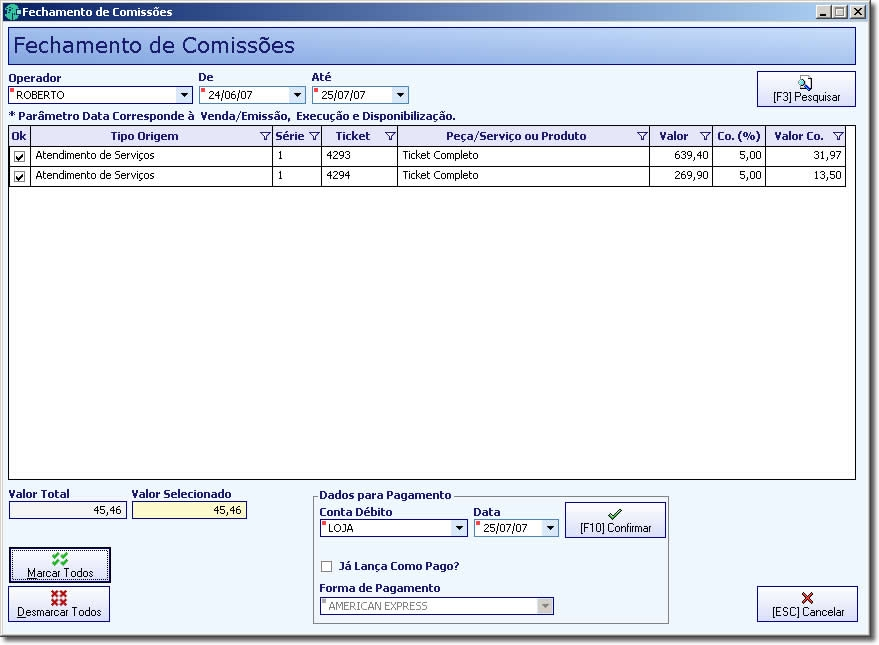Click Desmarcar Todos red crosses button
879x645 pixels.
pyautogui.click(x=59, y=604)
